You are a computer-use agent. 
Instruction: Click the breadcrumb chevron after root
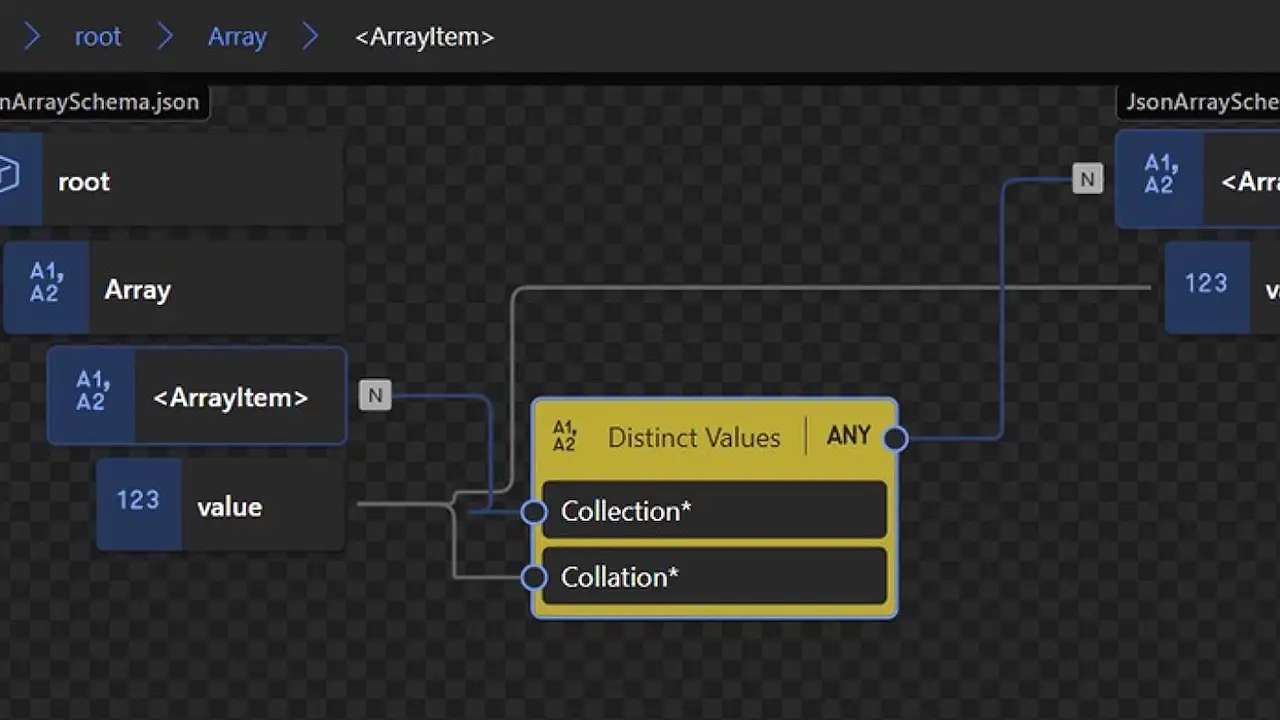click(165, 36)
